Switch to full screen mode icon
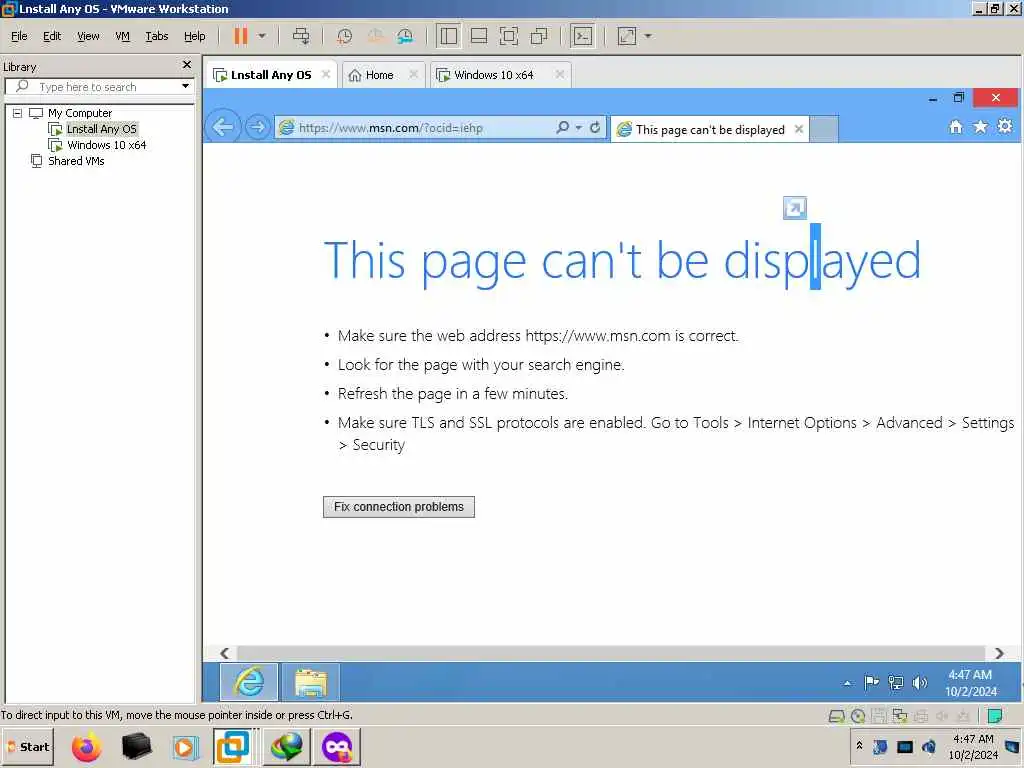Screen dimensions: 1024x768 [x=509, y=36]
